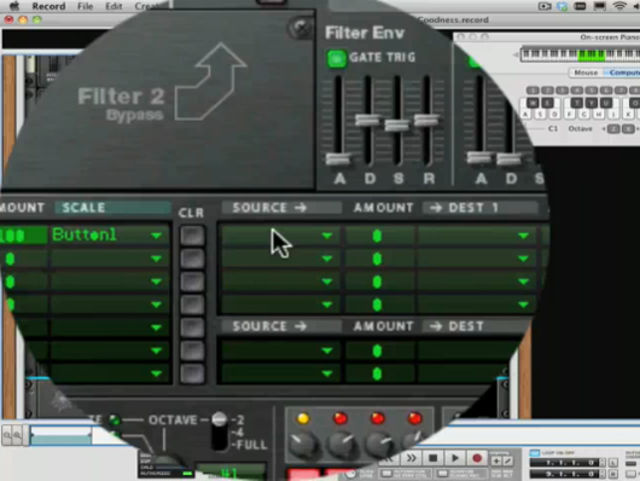The image size is (640, 481).
Task: Click the U key on On-screen Piano
Action: [606, 102]
